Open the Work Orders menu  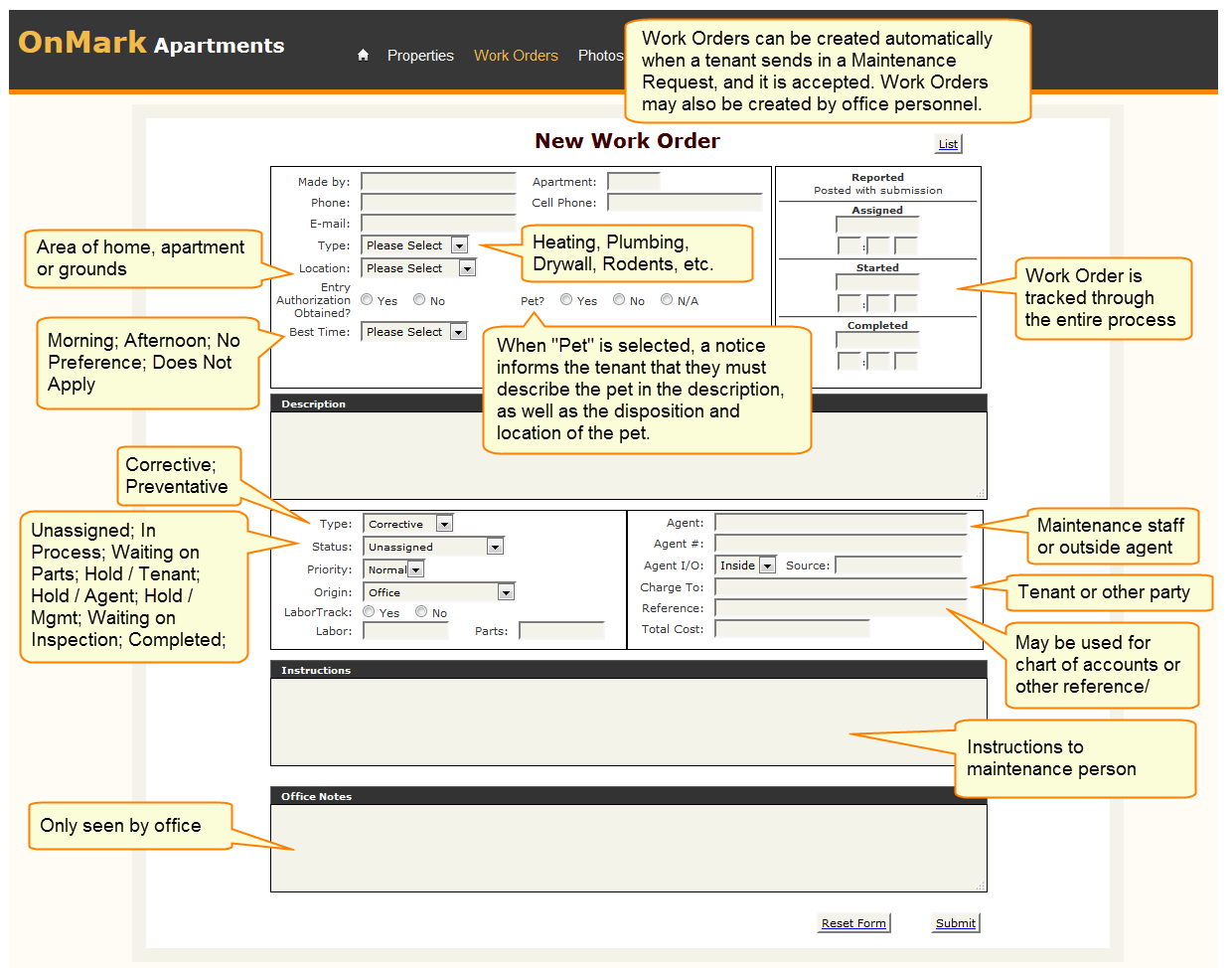pos(516,56)
